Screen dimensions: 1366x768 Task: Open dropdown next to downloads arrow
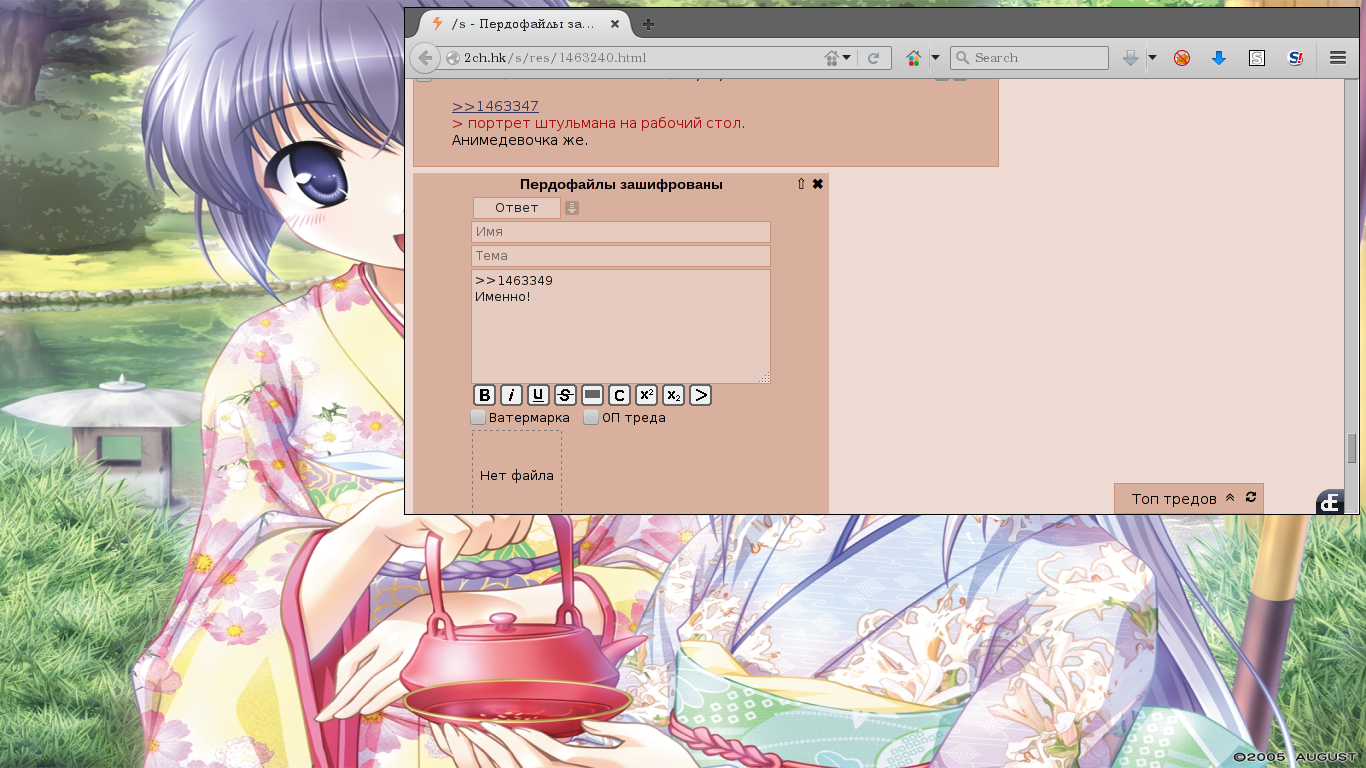(1152, 58)
